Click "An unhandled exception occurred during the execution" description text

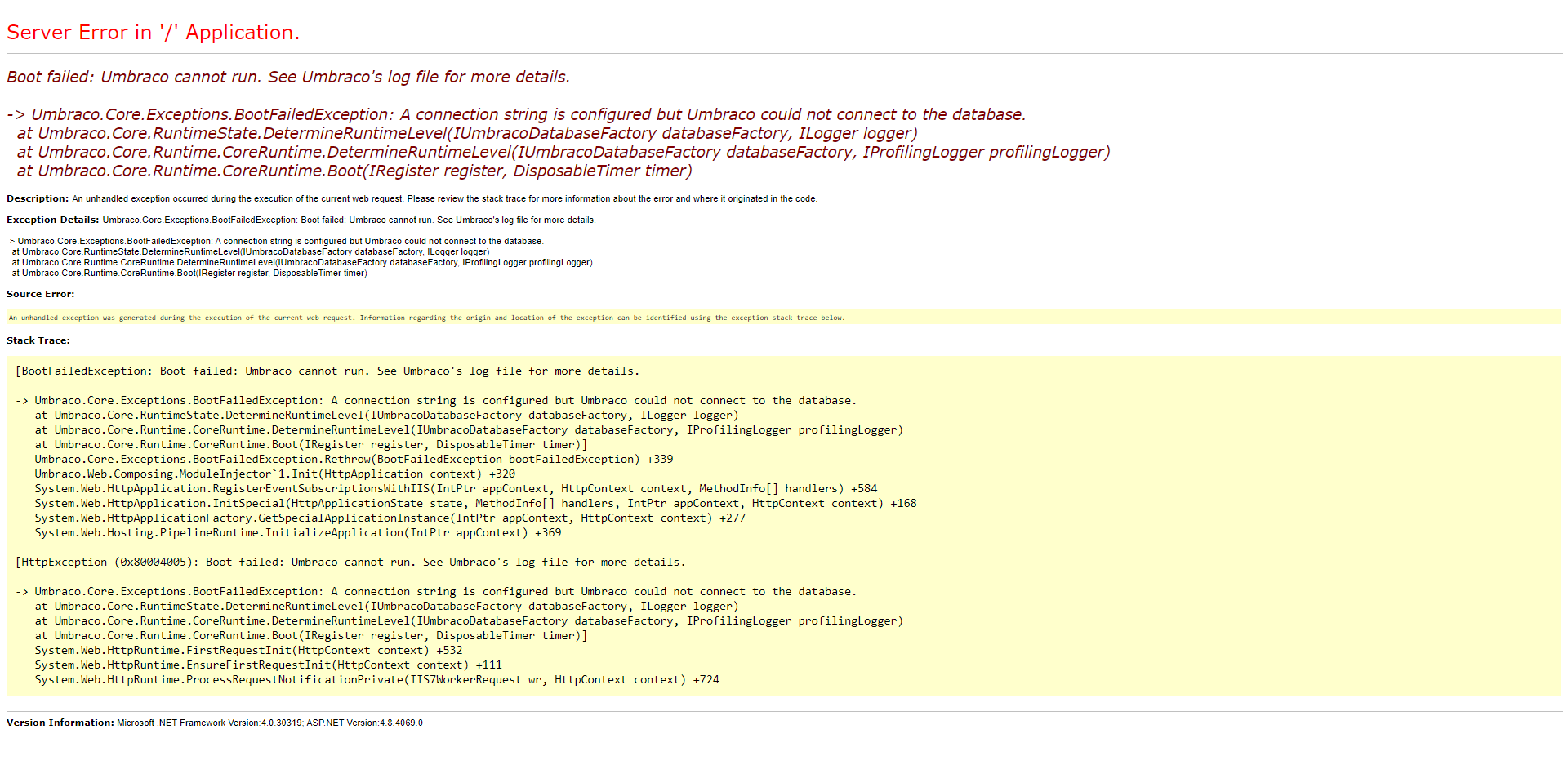444,198
